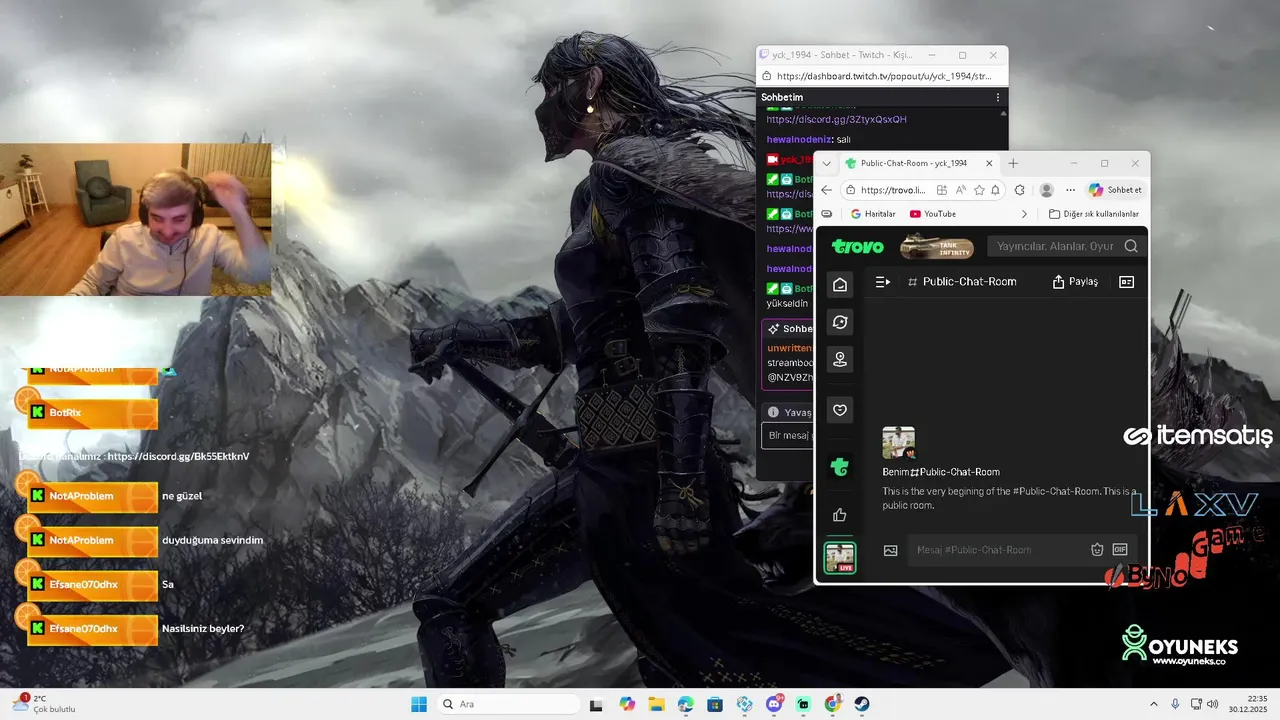Open the Trovo discover compass icon

pos(840,322)
